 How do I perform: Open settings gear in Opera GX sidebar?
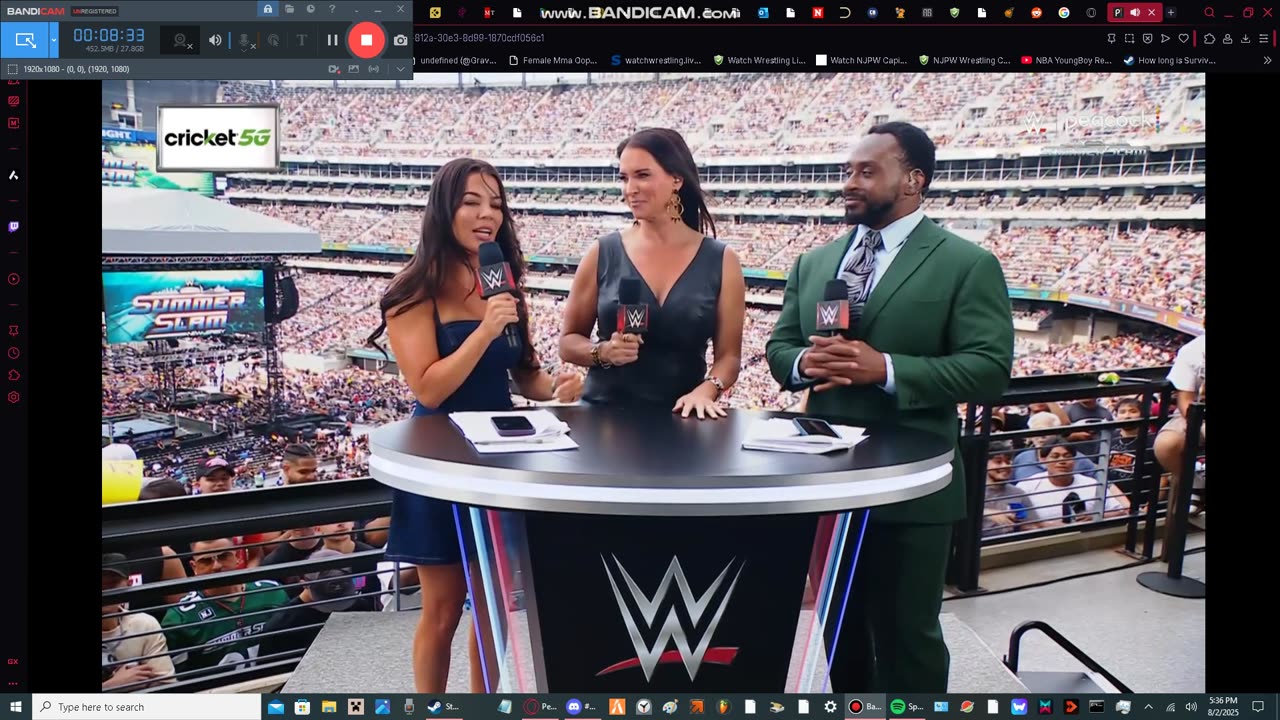tap(13, 397)
